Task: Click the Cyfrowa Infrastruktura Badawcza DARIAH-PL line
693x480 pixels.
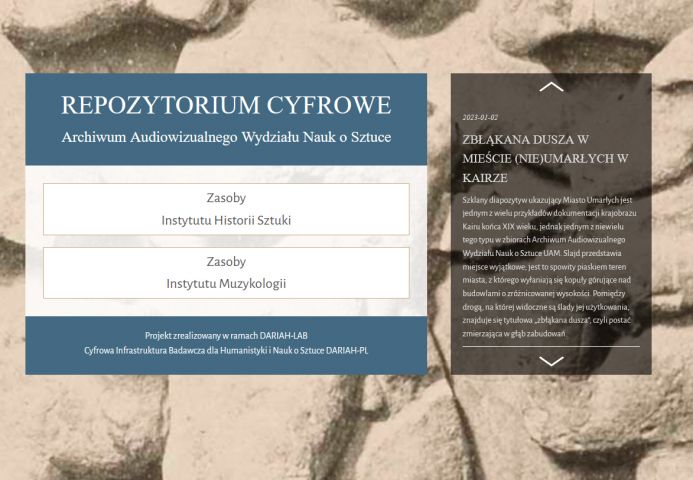Action: click(x=226, y=351)
